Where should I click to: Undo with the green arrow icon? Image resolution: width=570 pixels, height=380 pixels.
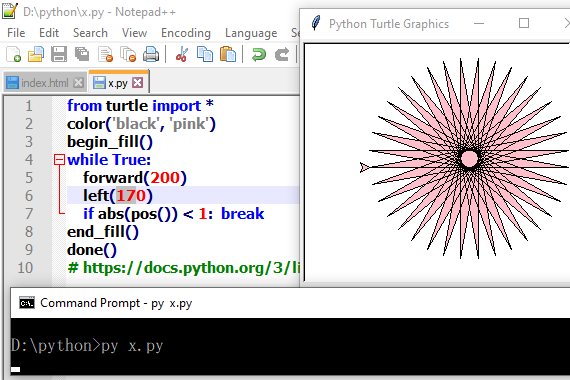[259, 55]
